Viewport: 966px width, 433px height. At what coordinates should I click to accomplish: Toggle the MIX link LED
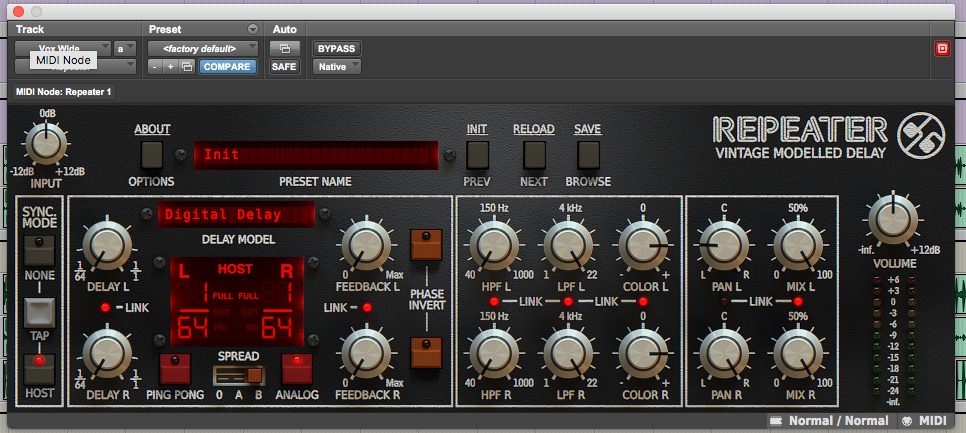coord(798,301)
